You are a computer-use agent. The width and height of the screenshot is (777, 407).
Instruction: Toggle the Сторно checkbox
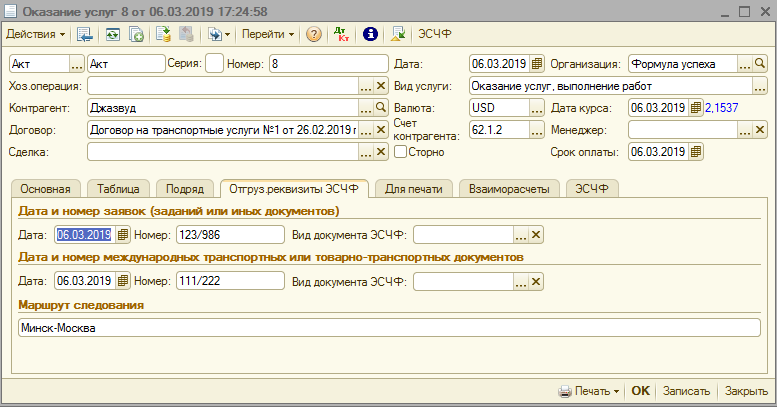pos(400,152)
